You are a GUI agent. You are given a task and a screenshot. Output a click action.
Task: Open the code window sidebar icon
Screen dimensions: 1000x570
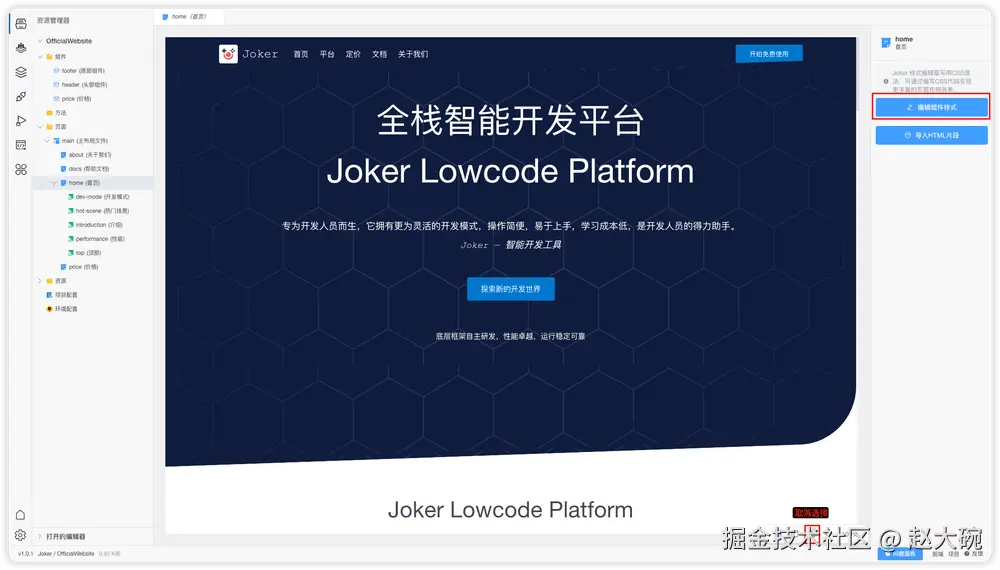coord(21,145)
